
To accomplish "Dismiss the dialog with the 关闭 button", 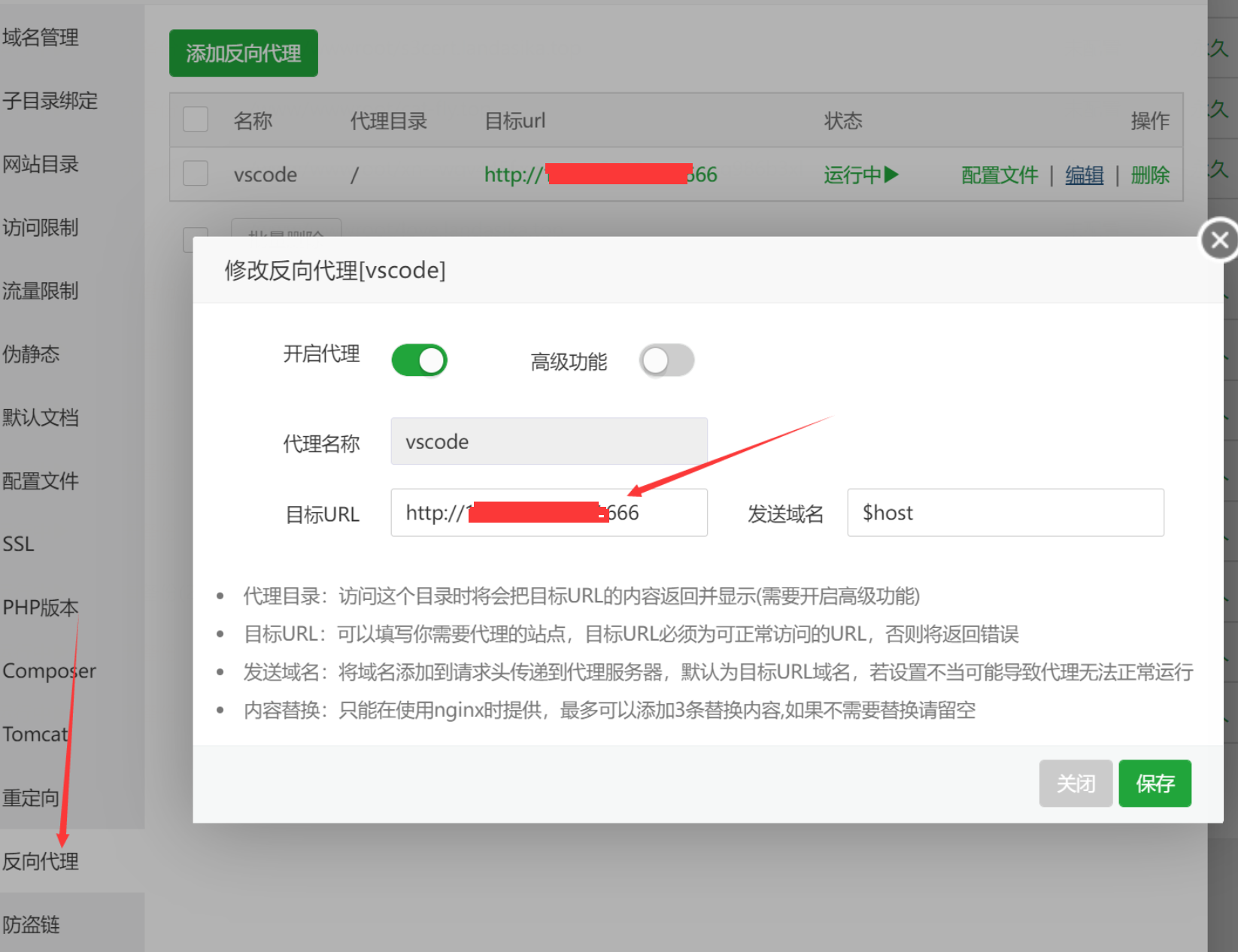I will click(x=1076, y=783).
